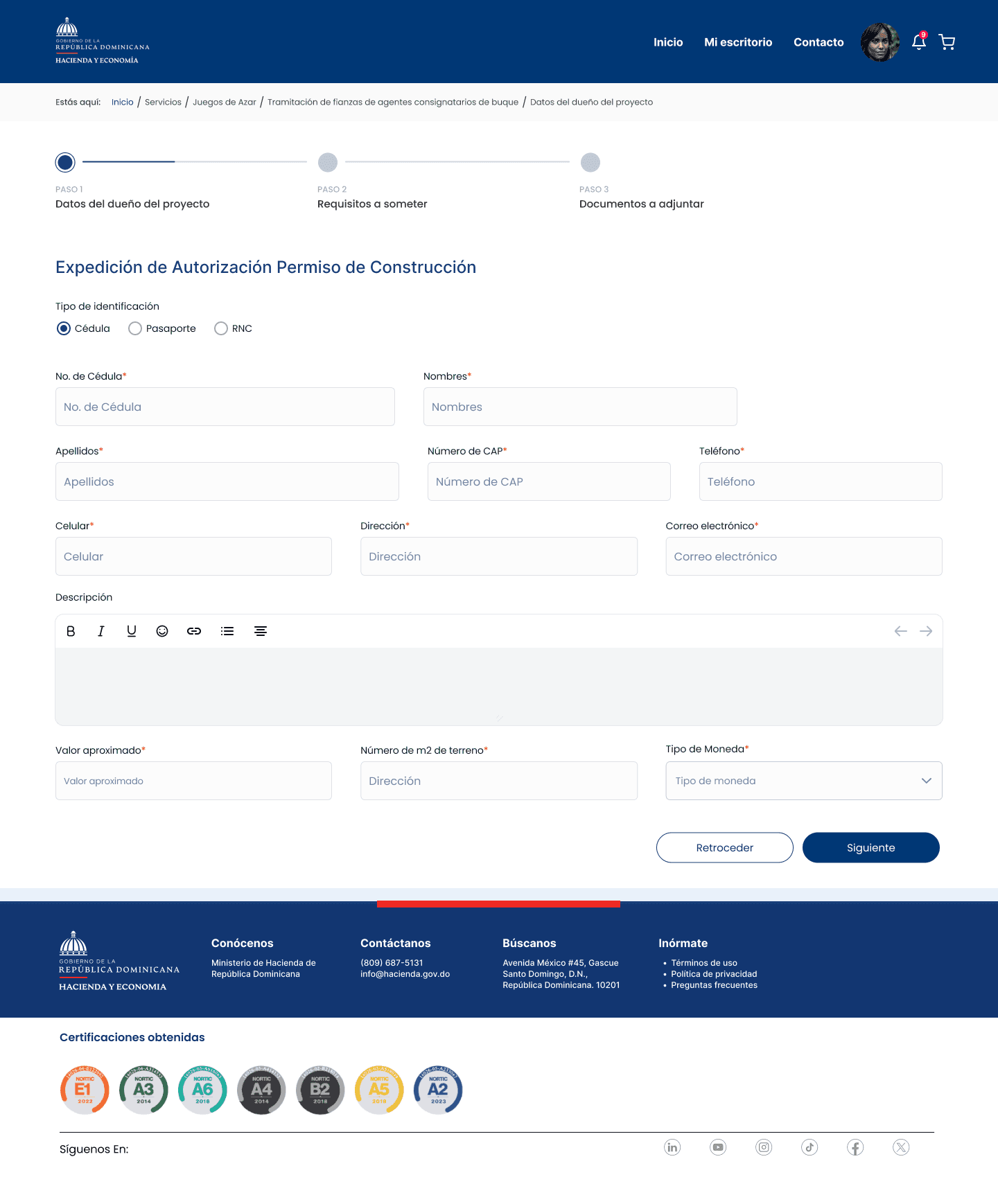Open the Tipo de moneda dropdown
This screenshot has width=998, height=1204.
804,781
